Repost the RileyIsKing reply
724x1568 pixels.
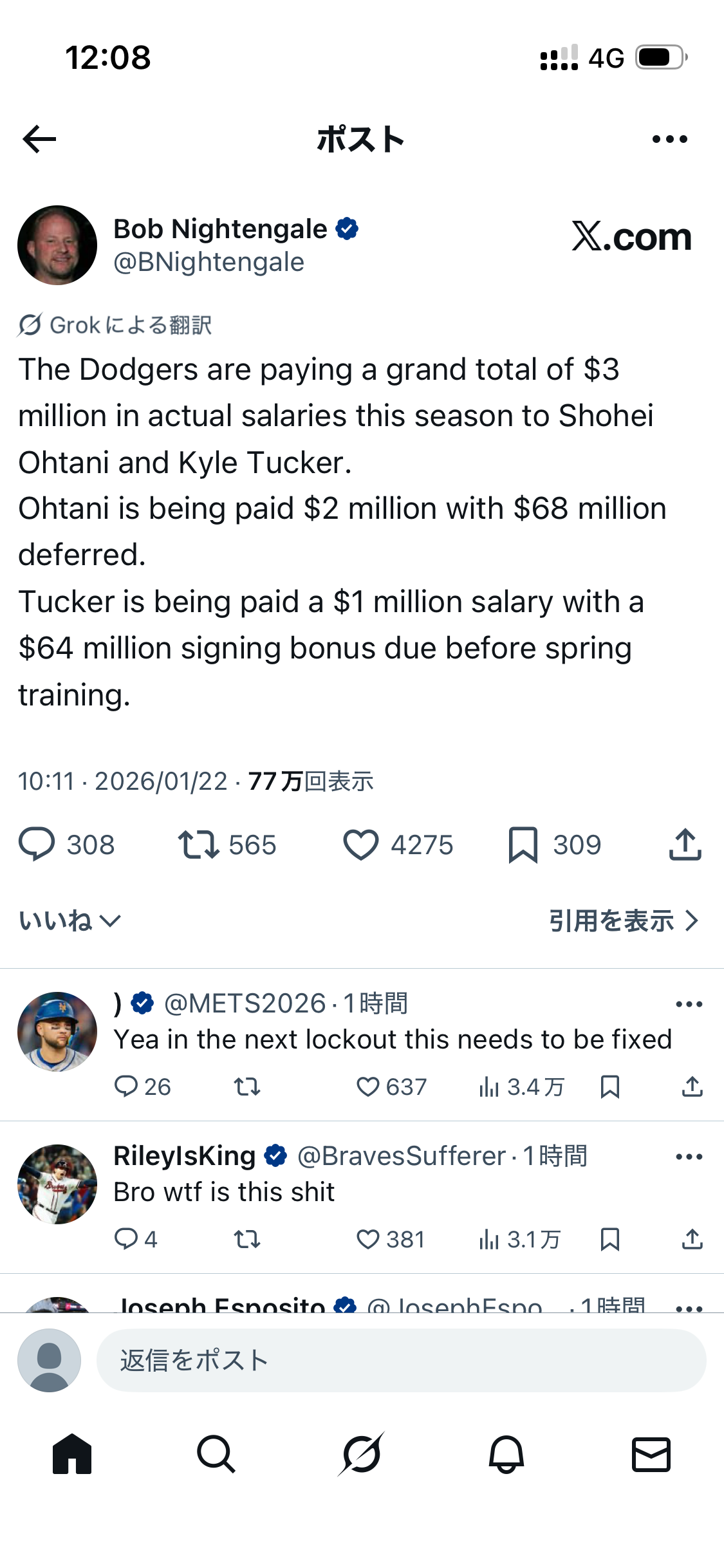(x=246, y=1239)
